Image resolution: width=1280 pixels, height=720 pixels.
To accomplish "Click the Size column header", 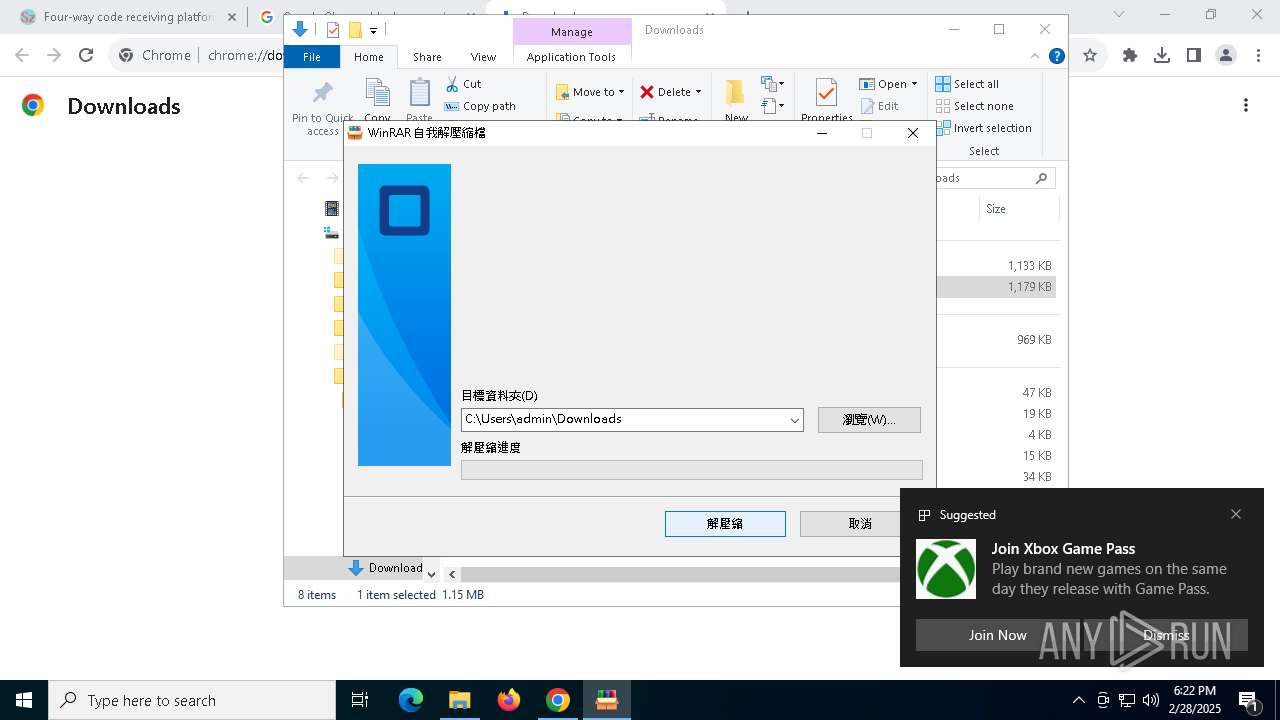I will (1018, 209).
